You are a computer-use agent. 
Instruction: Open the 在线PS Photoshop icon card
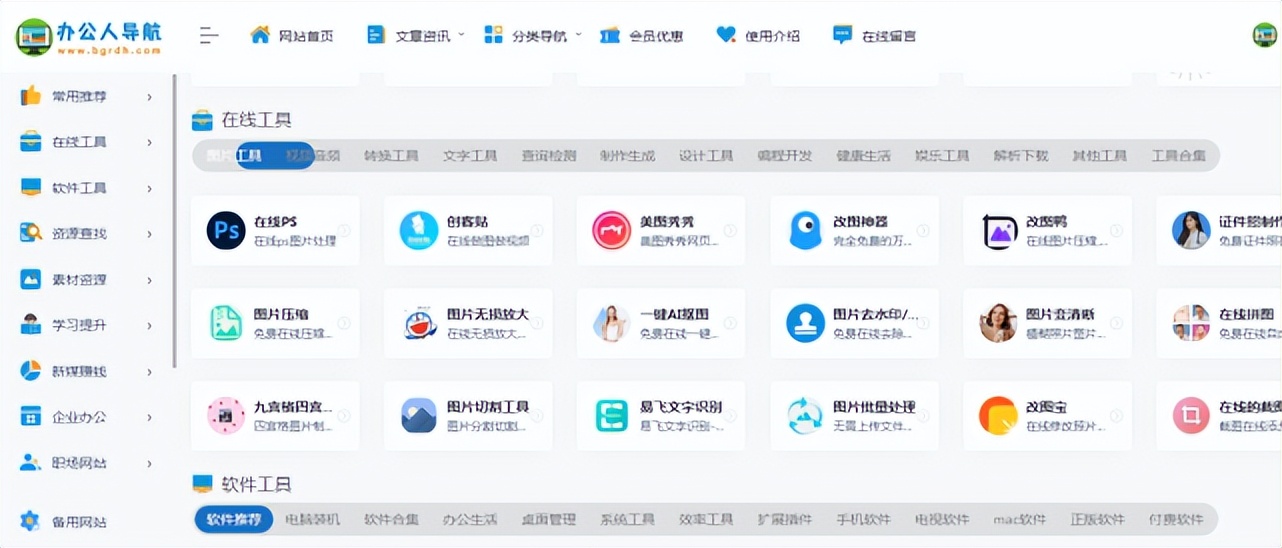click(226, 230)
